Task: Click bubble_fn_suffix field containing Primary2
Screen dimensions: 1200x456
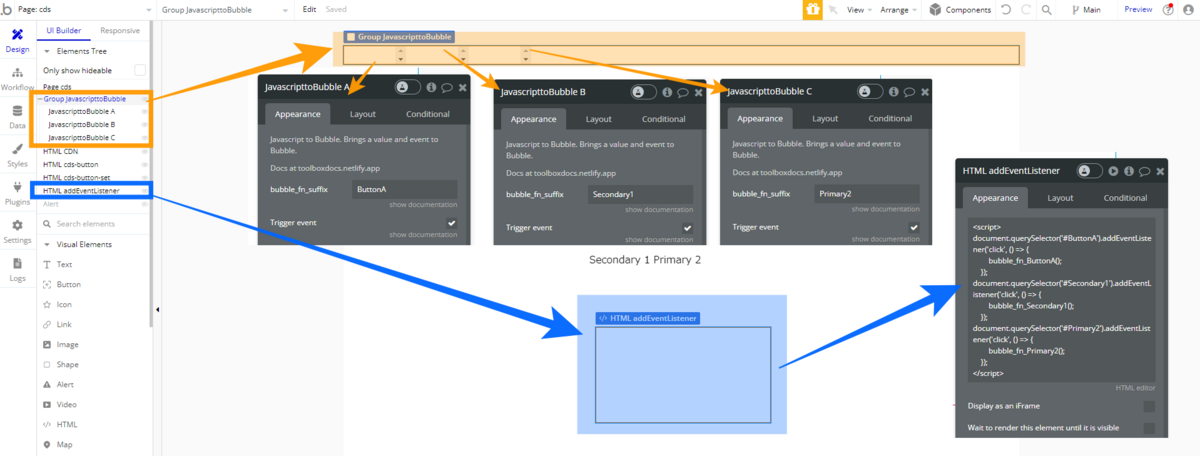Action: [866, 194]
